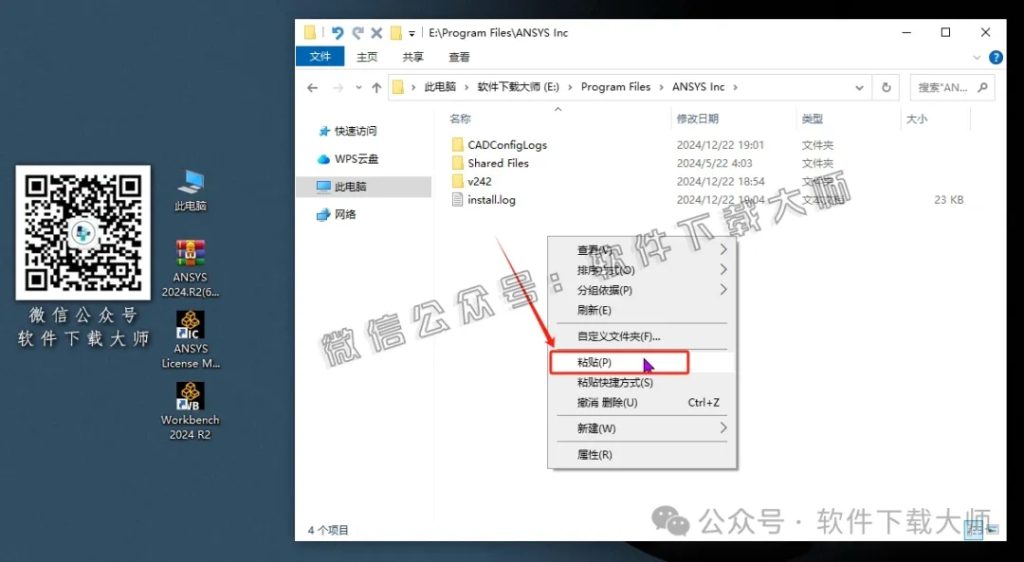Expand chevron after ANSYS Inc in path
Image resolution: width=1024 pixels, height=562 pixels.
pyautogui.click(x=735, y=87)
